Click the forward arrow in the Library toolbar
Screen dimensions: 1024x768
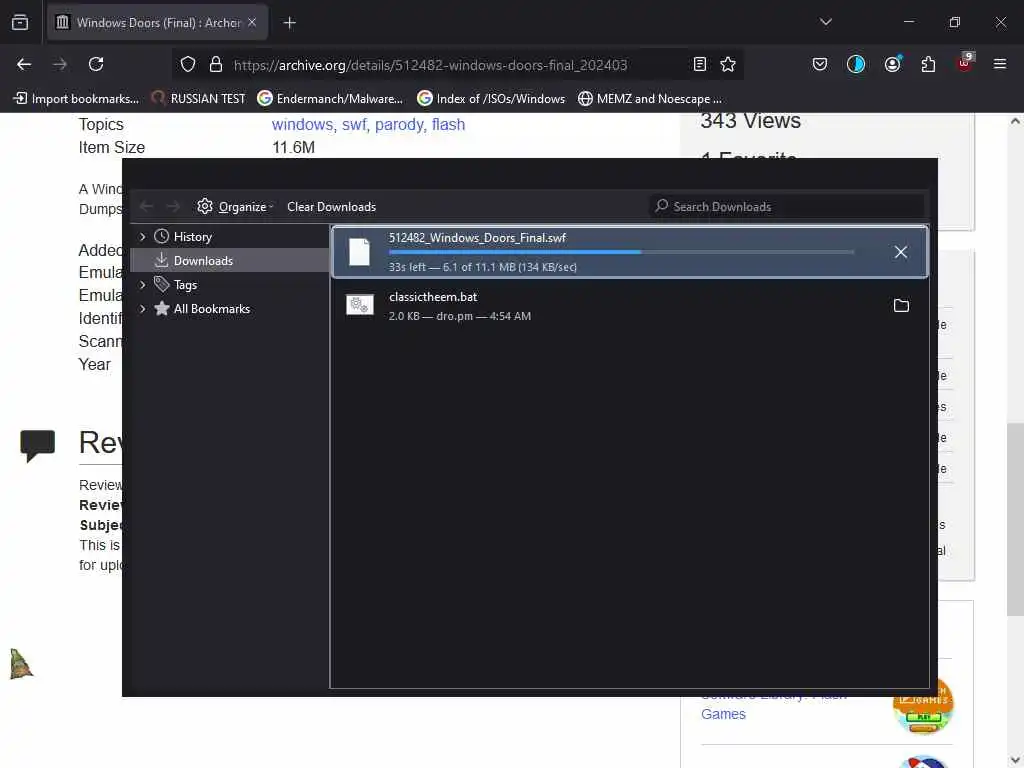[x=172, y=206]
